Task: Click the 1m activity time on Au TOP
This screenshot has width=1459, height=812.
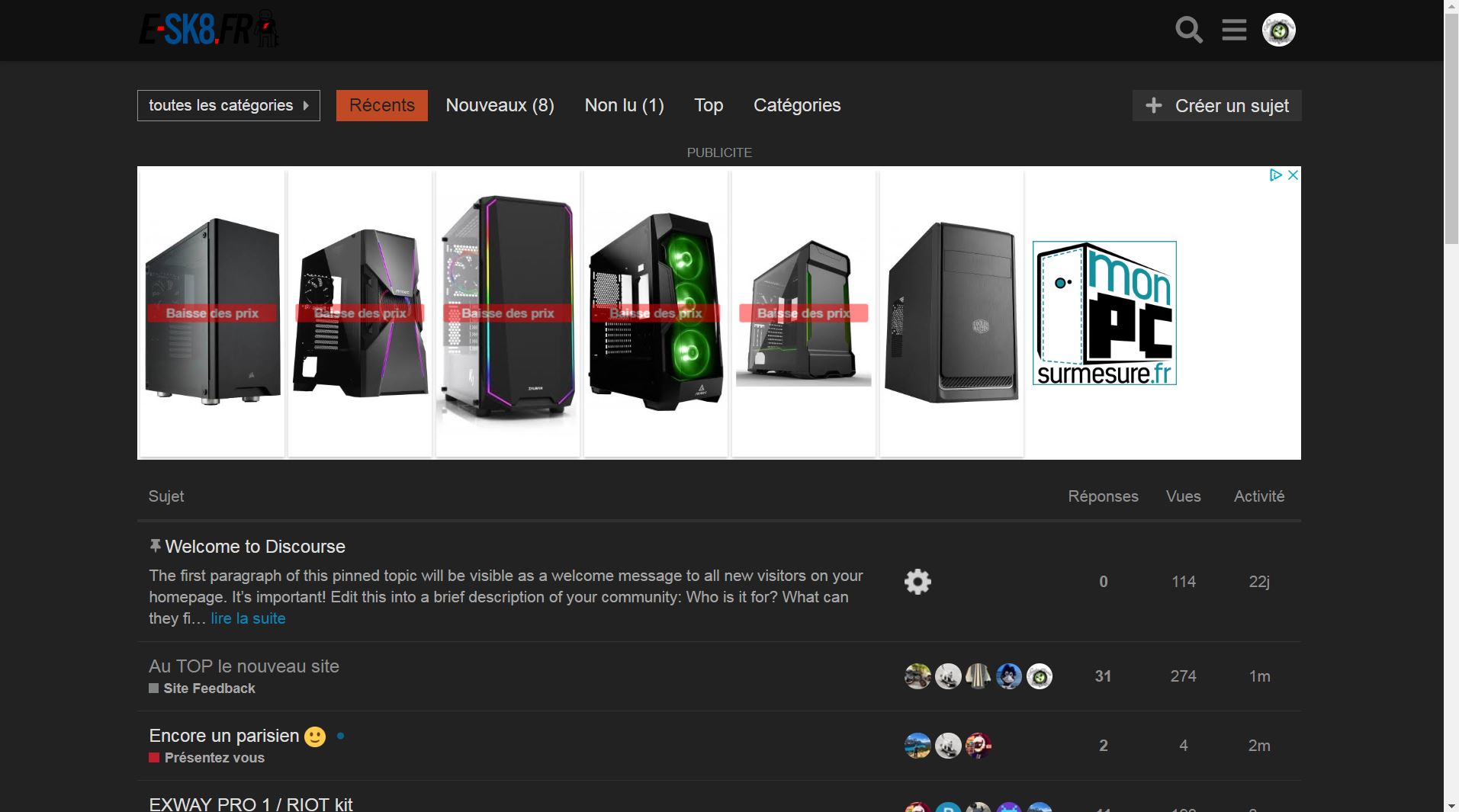Action: tap(1259, 676)
